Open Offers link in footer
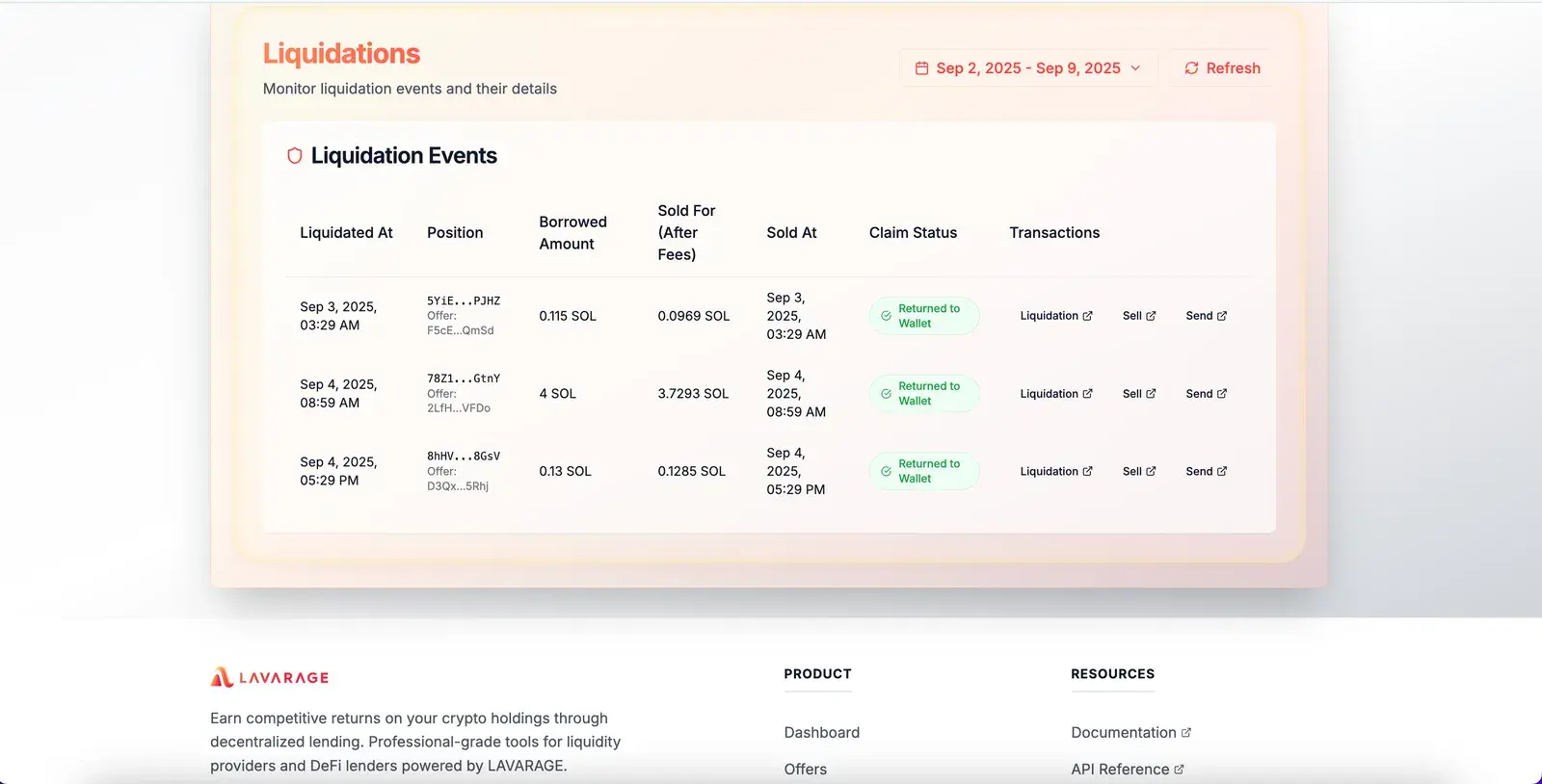The width and height of the screenshot is (1542, 784). pyautogui.click(x=806, y=770)
